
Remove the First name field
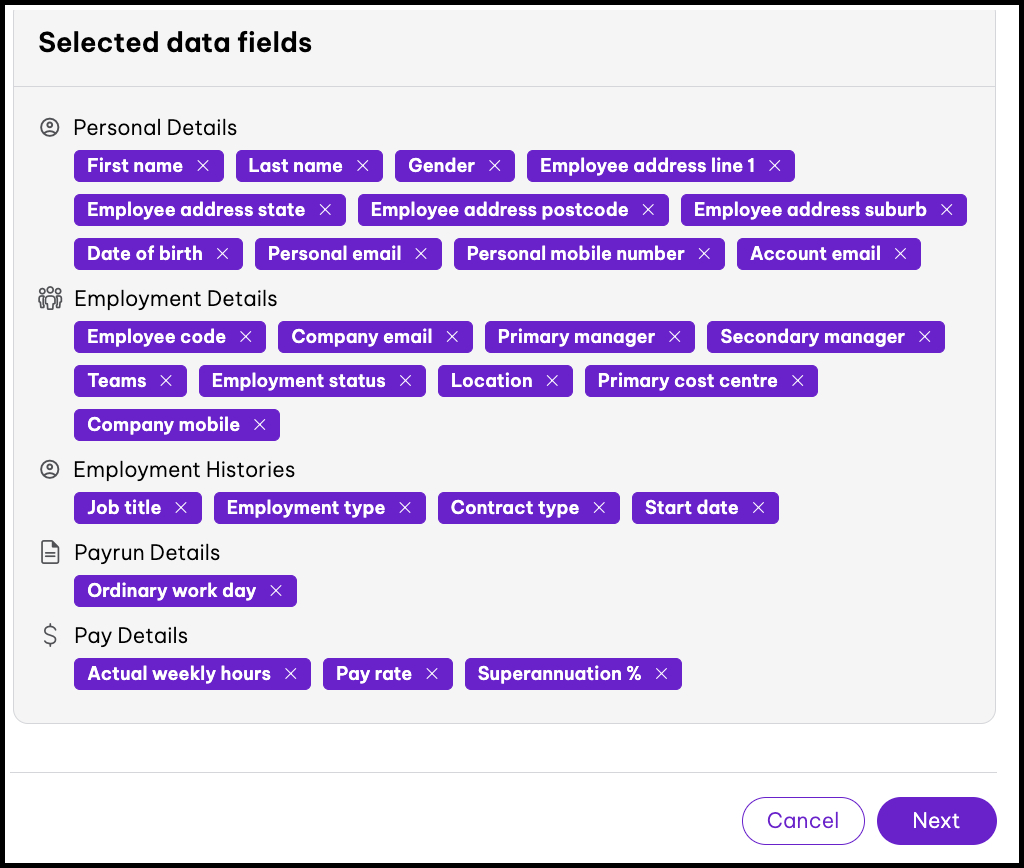coord(206,166)
